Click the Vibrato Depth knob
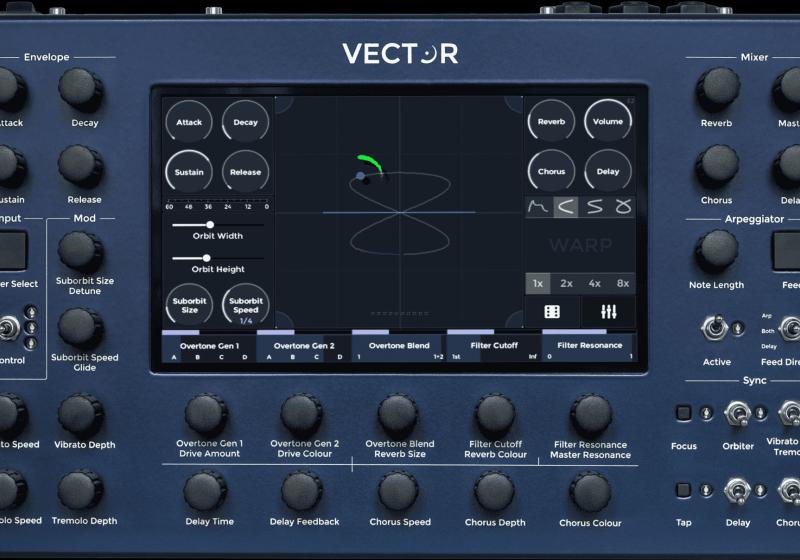800x560 pixels. coord(81,415)
